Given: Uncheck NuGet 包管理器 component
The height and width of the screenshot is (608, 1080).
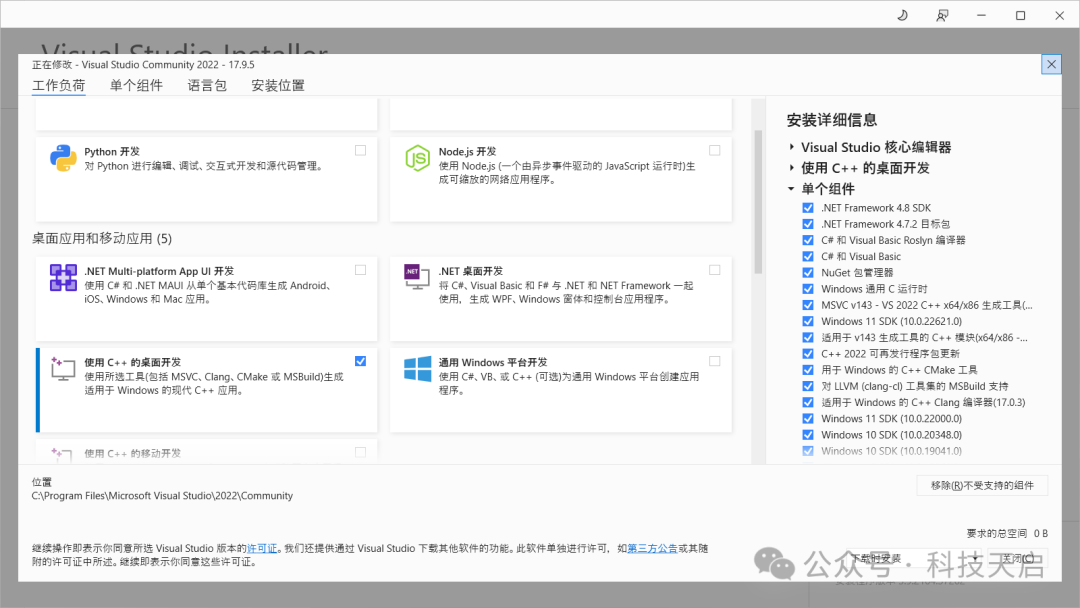Looking at the screenshot, I should 808,273.
